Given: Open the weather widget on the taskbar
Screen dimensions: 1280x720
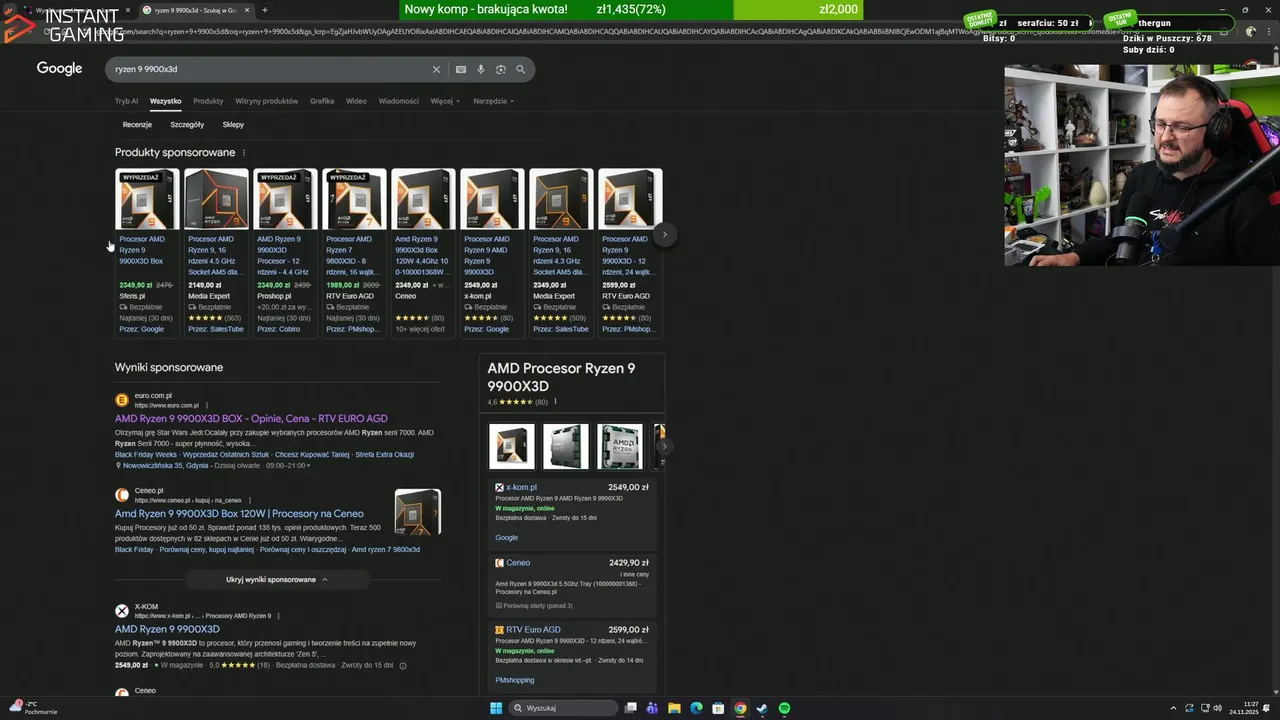Looking at the screenshot, I should [x=34, y=708].
